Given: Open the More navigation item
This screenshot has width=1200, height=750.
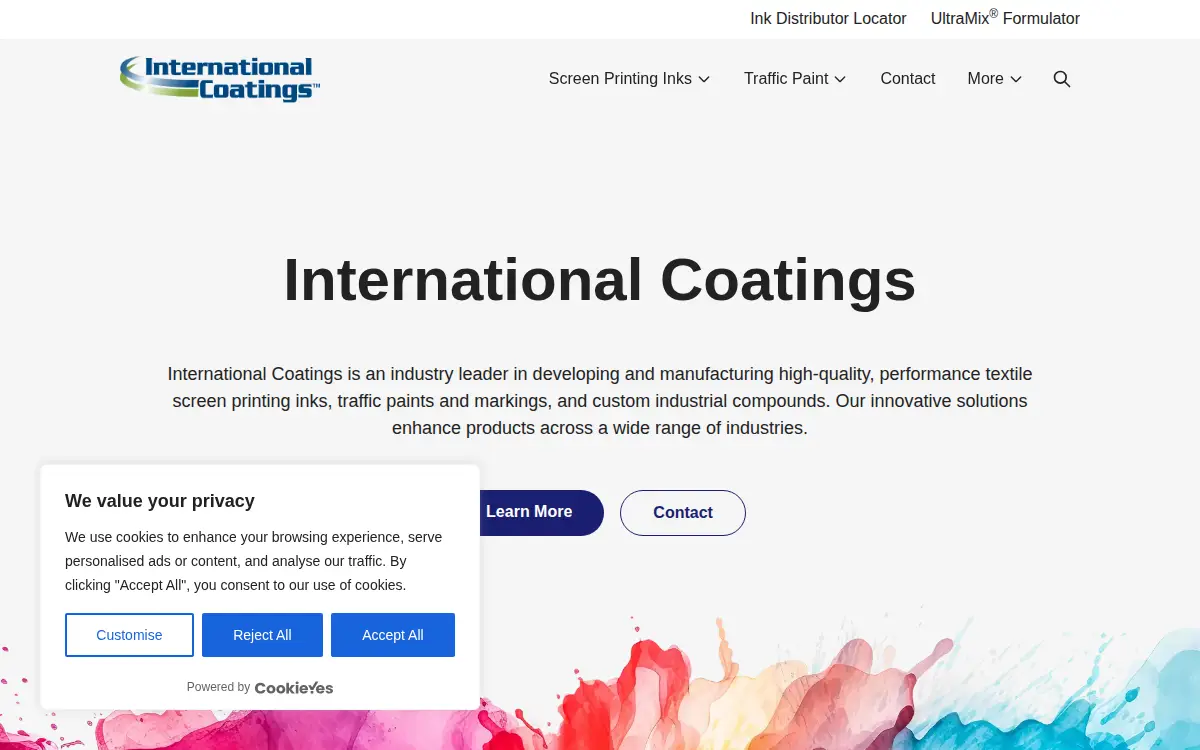Looking at the screenshot, I should [985, 79].
